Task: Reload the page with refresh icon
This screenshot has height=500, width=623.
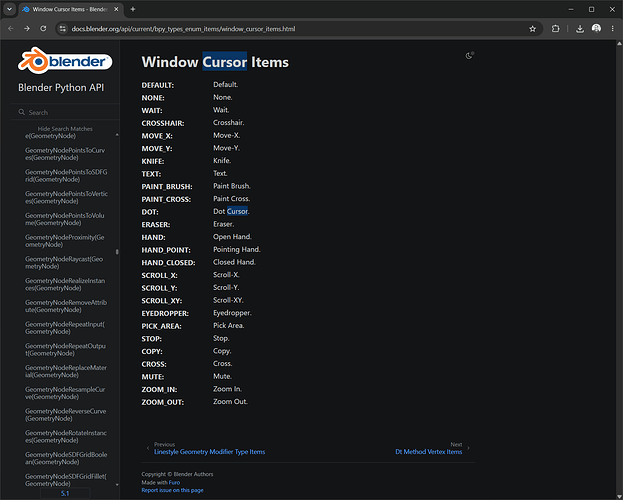Action: (x=43, y=29)
